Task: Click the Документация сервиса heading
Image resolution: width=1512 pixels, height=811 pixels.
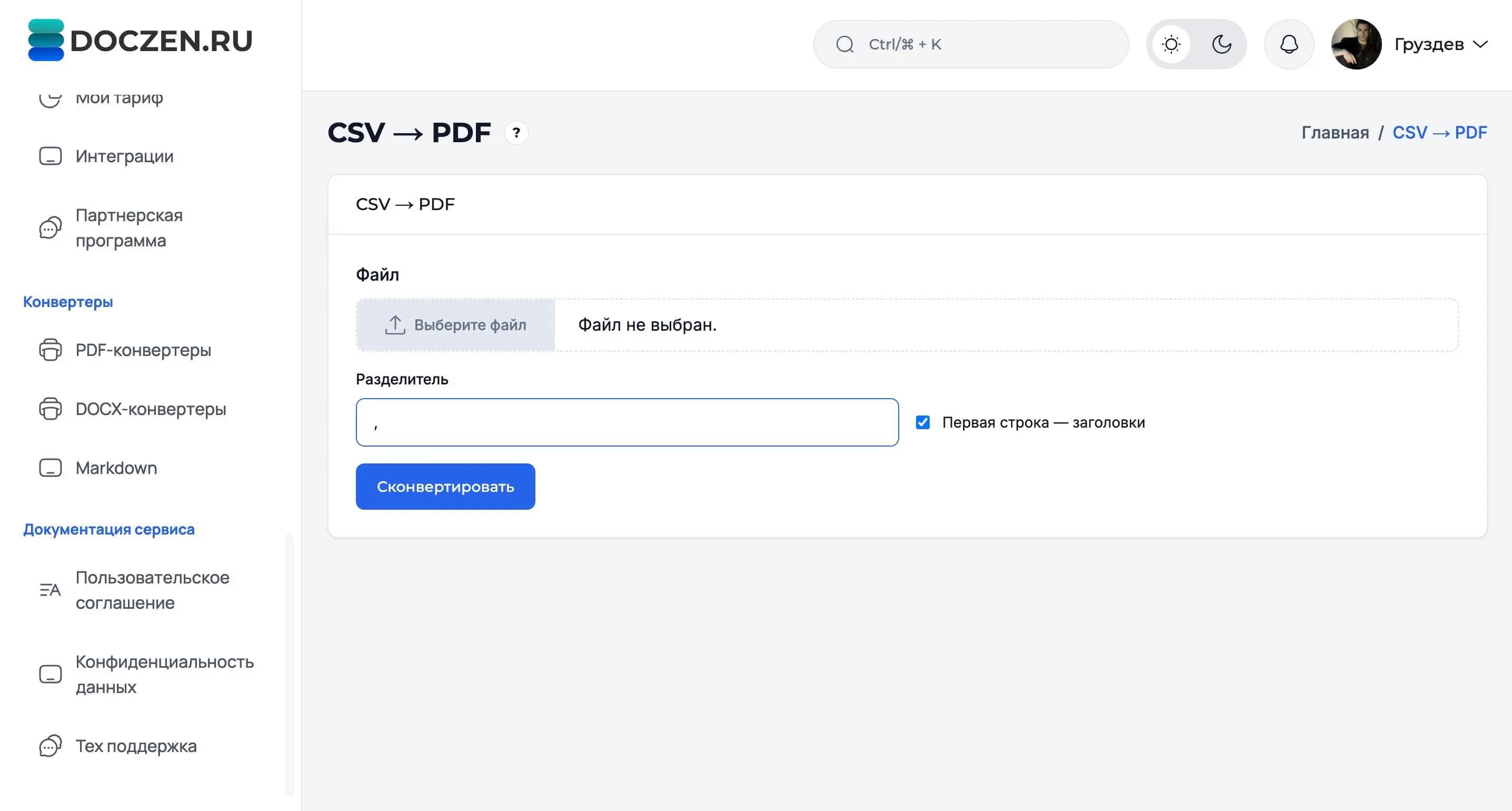Action: click(108, 529)
